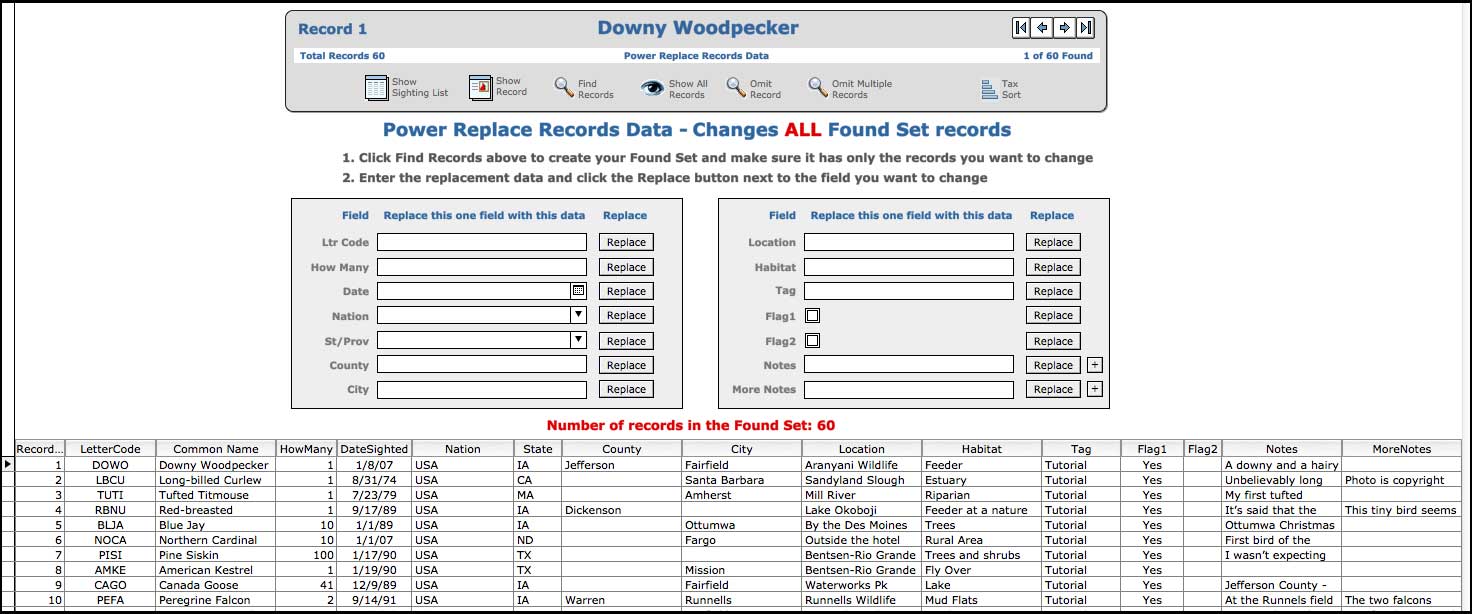The image size is (1472, 614).
Task: Click Replace button for County
Action: pos(626,365)
